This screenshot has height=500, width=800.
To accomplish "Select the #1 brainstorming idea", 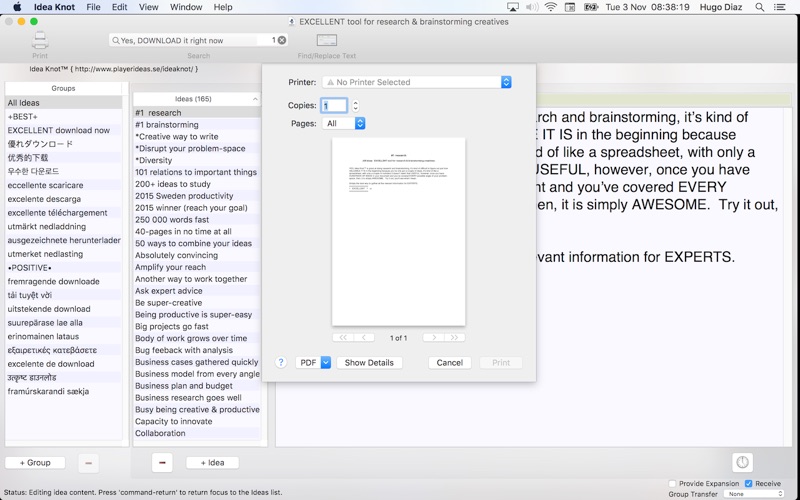I will (x=197, y=124).
